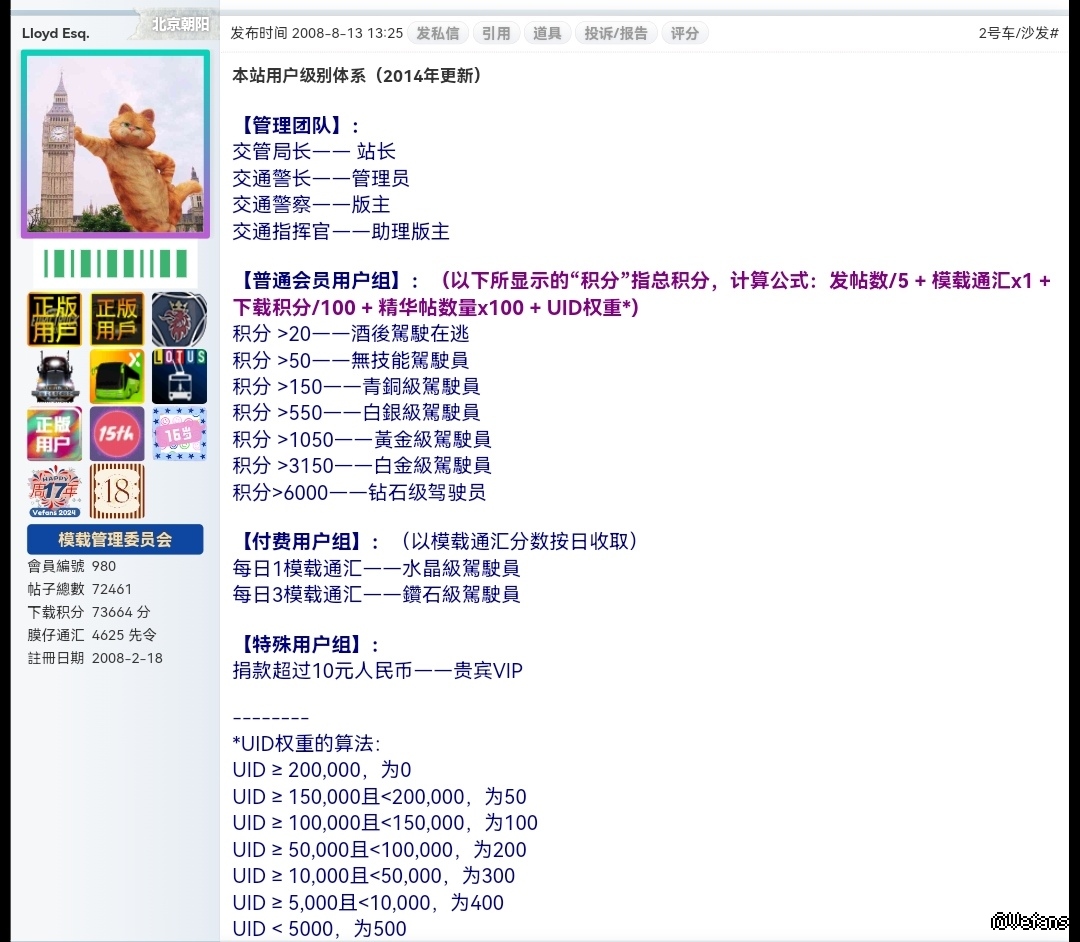
Task: Open the Happy 周17年 Vefans 2024 badge
Action: [x=54, y=492]
